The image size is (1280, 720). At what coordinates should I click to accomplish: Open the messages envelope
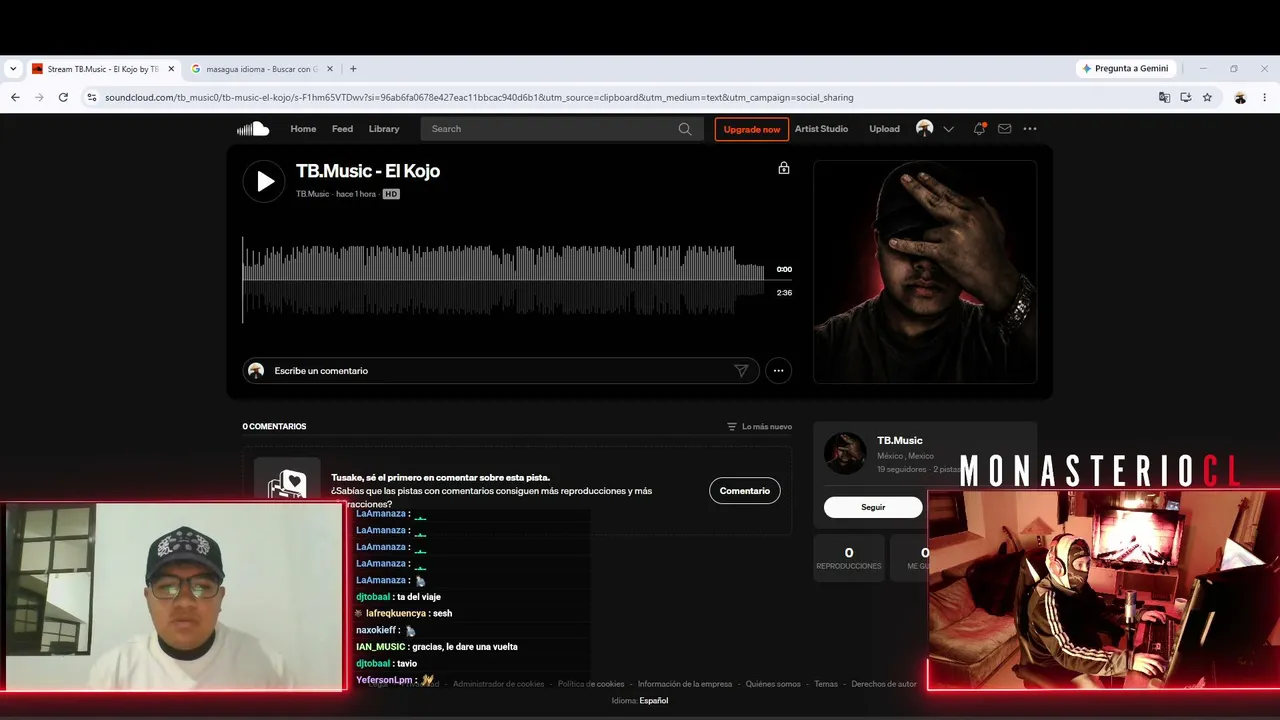click(x=1005, y=129)
